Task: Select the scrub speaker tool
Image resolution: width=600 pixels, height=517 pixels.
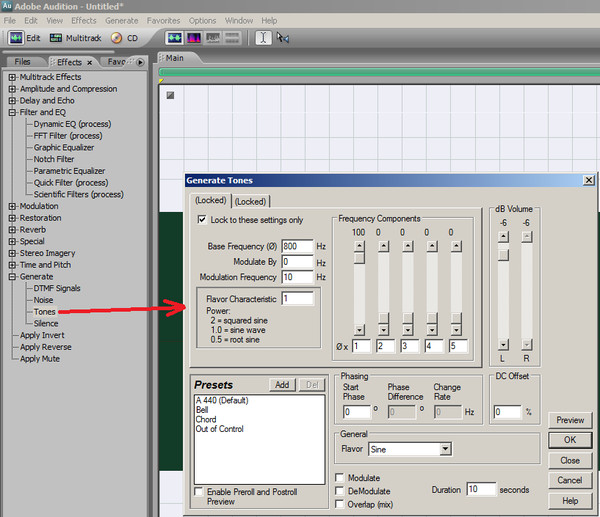Action: tap(283, 38)
